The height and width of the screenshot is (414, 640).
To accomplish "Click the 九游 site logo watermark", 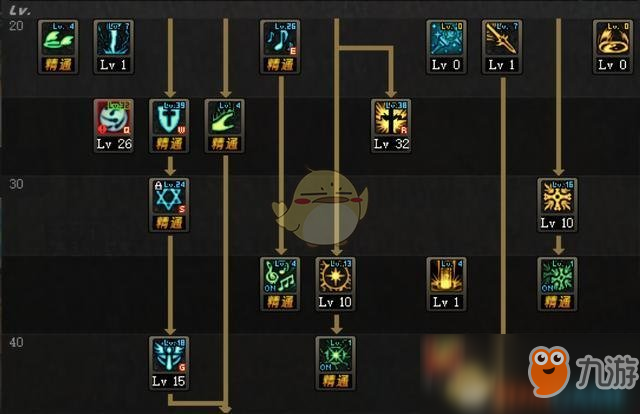I will (583, 371).
